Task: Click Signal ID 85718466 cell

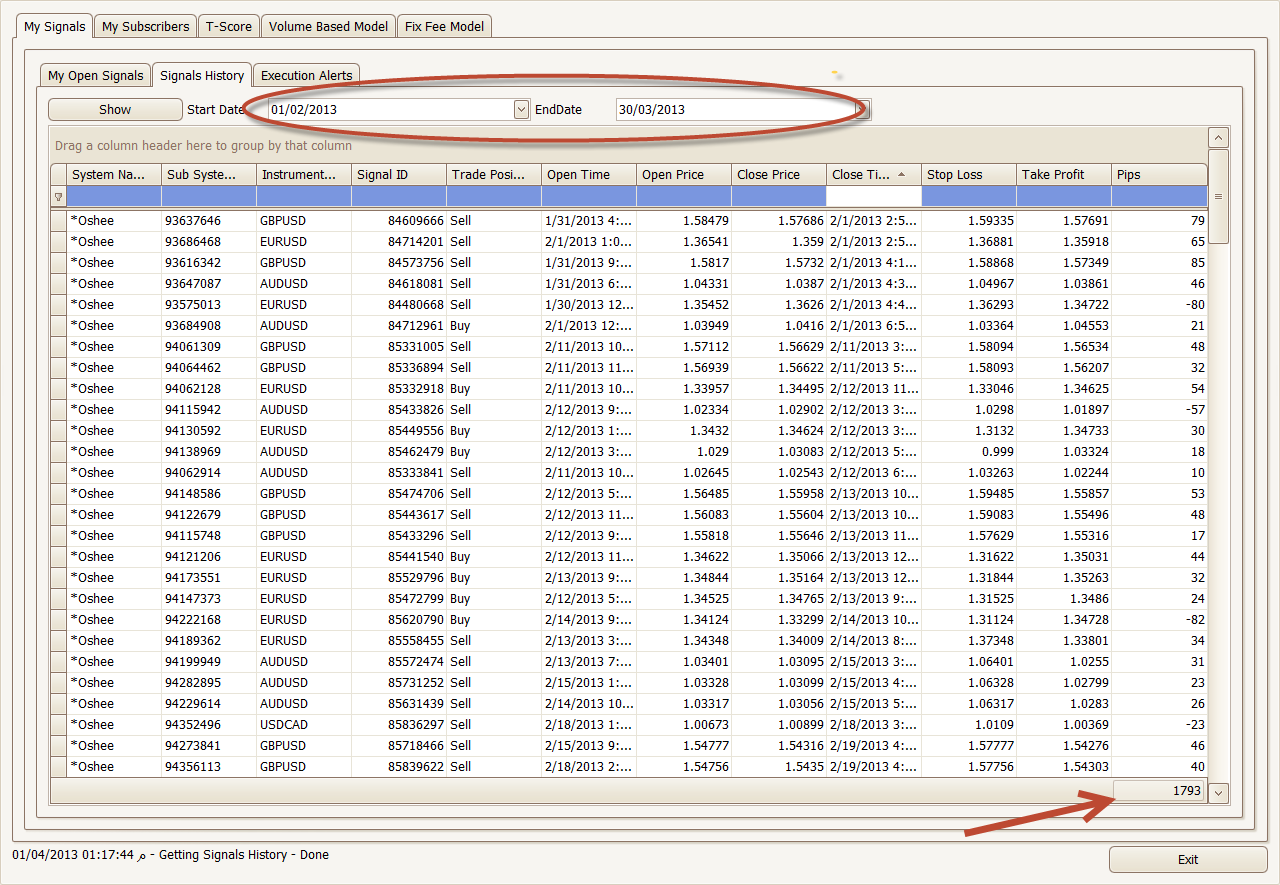Action: tap(399, 745)
